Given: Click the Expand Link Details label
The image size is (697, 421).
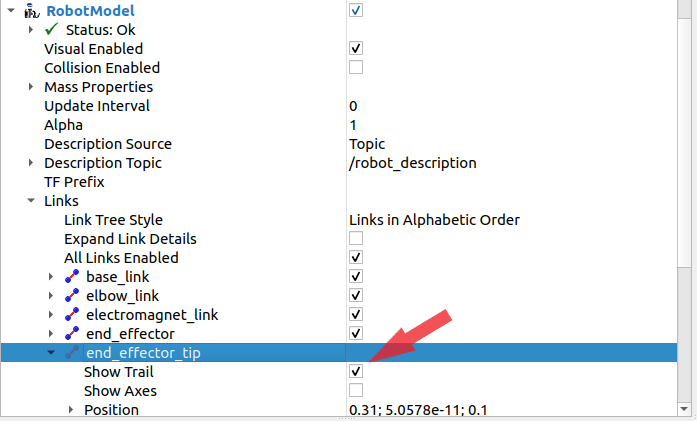Looking at the screenshot, I should pos(130,239).
